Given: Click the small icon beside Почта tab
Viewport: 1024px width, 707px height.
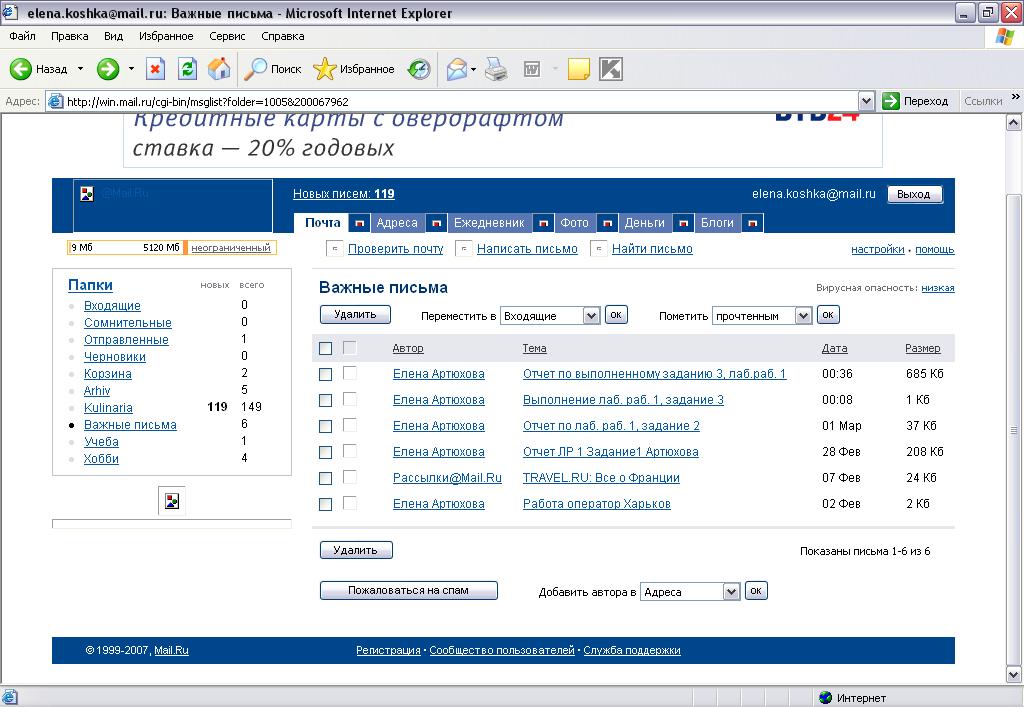Looking at the screenshot, I should tap(359, 223).
